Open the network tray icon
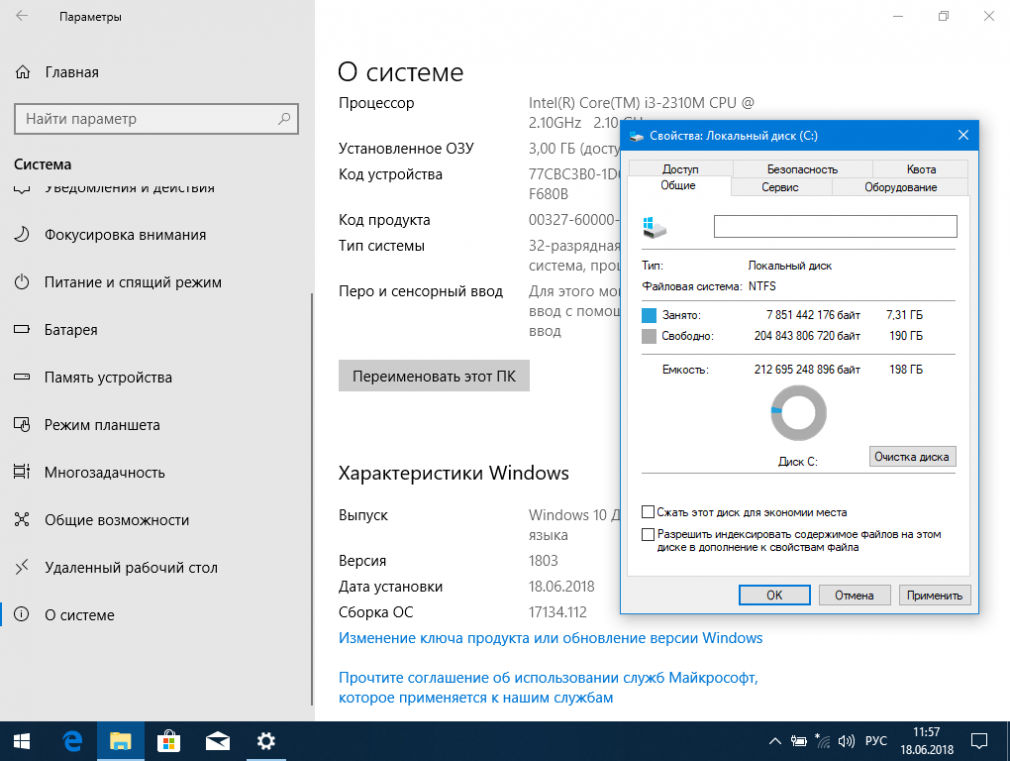The height and width of the screenshot is (761, 1010). [x=823, y=742]
